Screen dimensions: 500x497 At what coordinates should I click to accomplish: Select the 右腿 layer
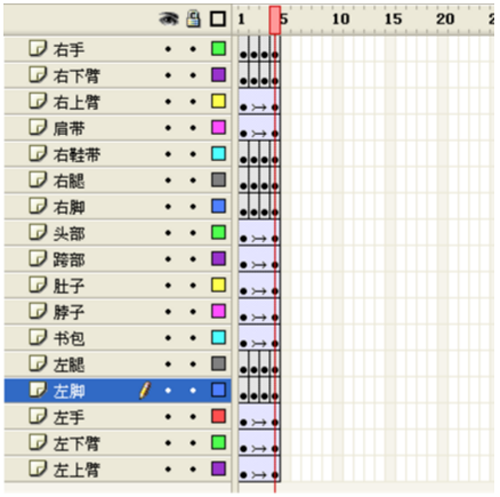click(x=117, y=181)
